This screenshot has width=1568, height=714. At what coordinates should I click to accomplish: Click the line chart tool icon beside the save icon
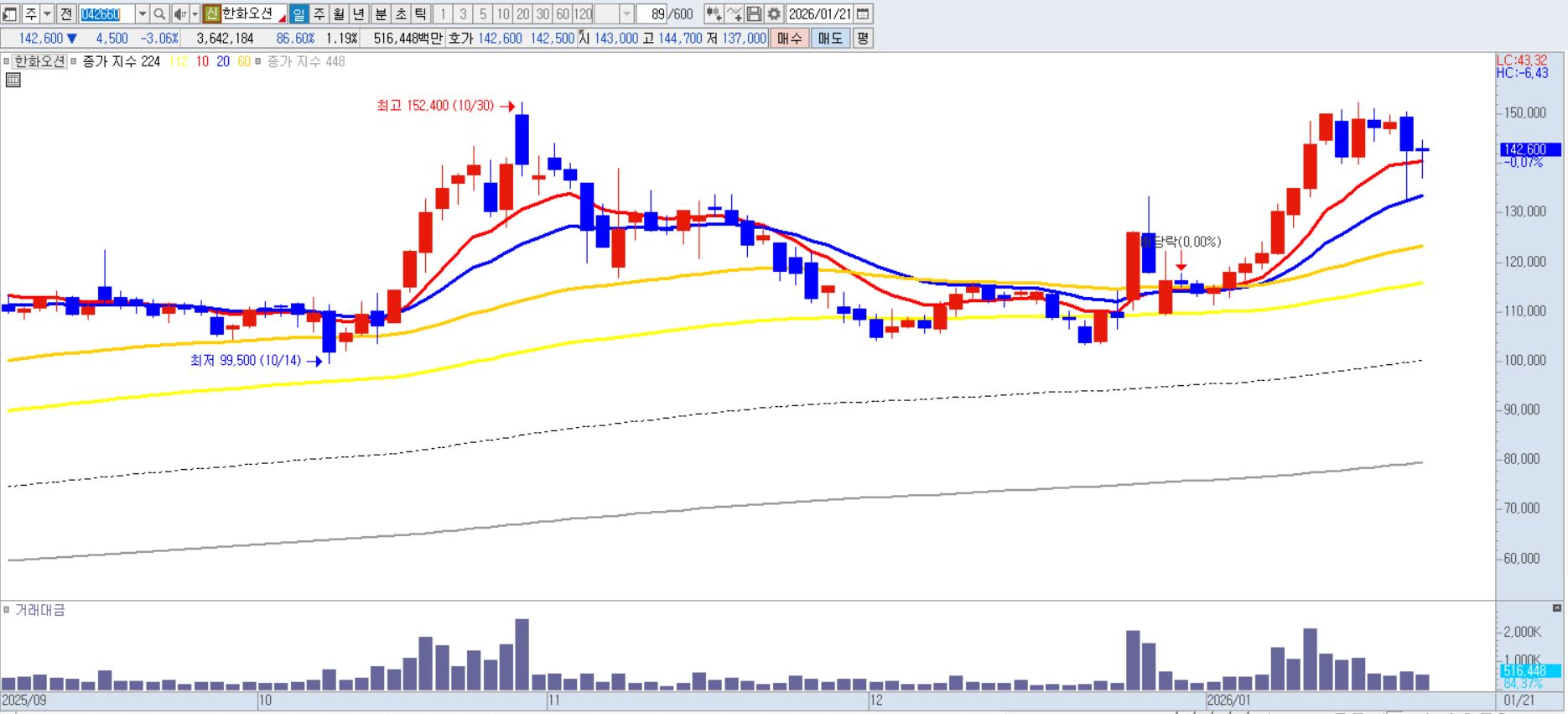734,14
